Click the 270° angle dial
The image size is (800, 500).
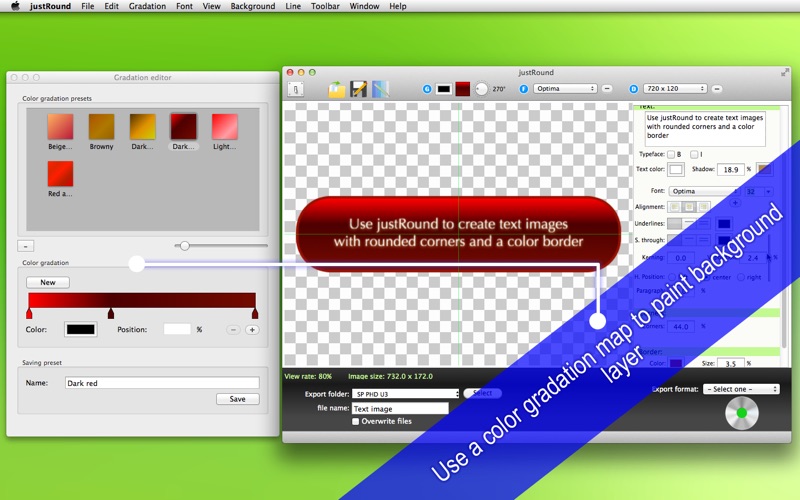point(482,89)
